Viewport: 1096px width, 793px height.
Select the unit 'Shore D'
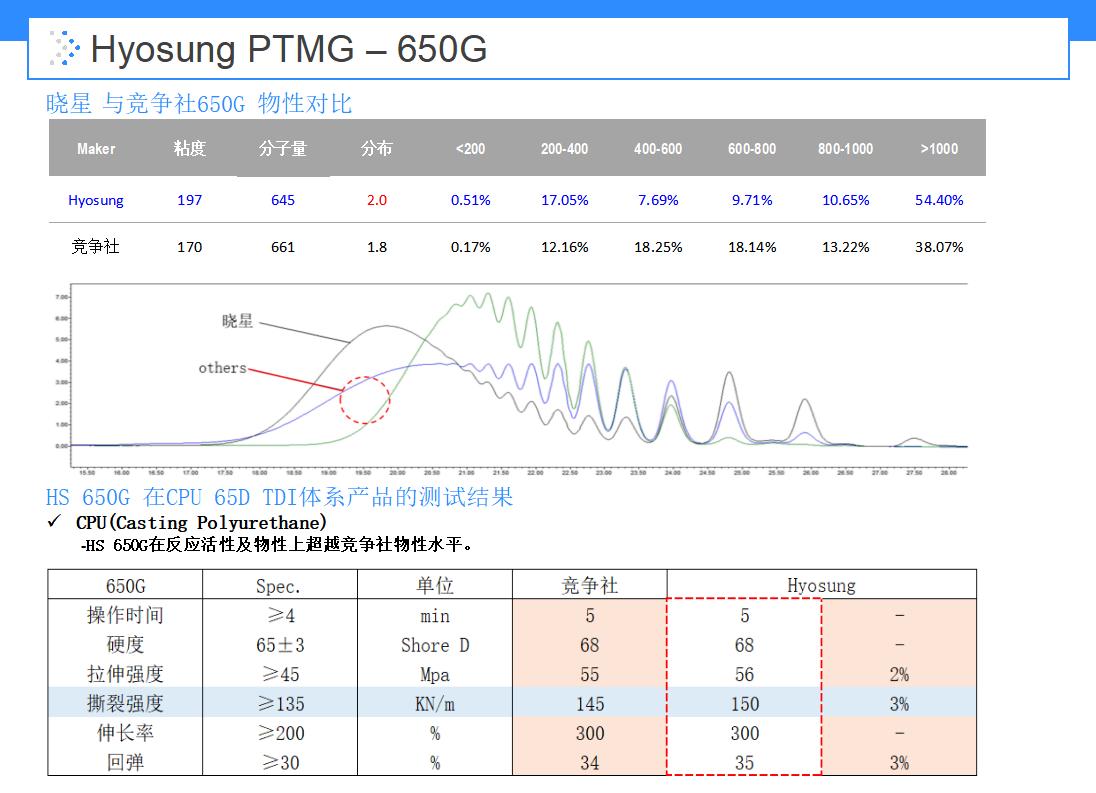click(435, 645)
